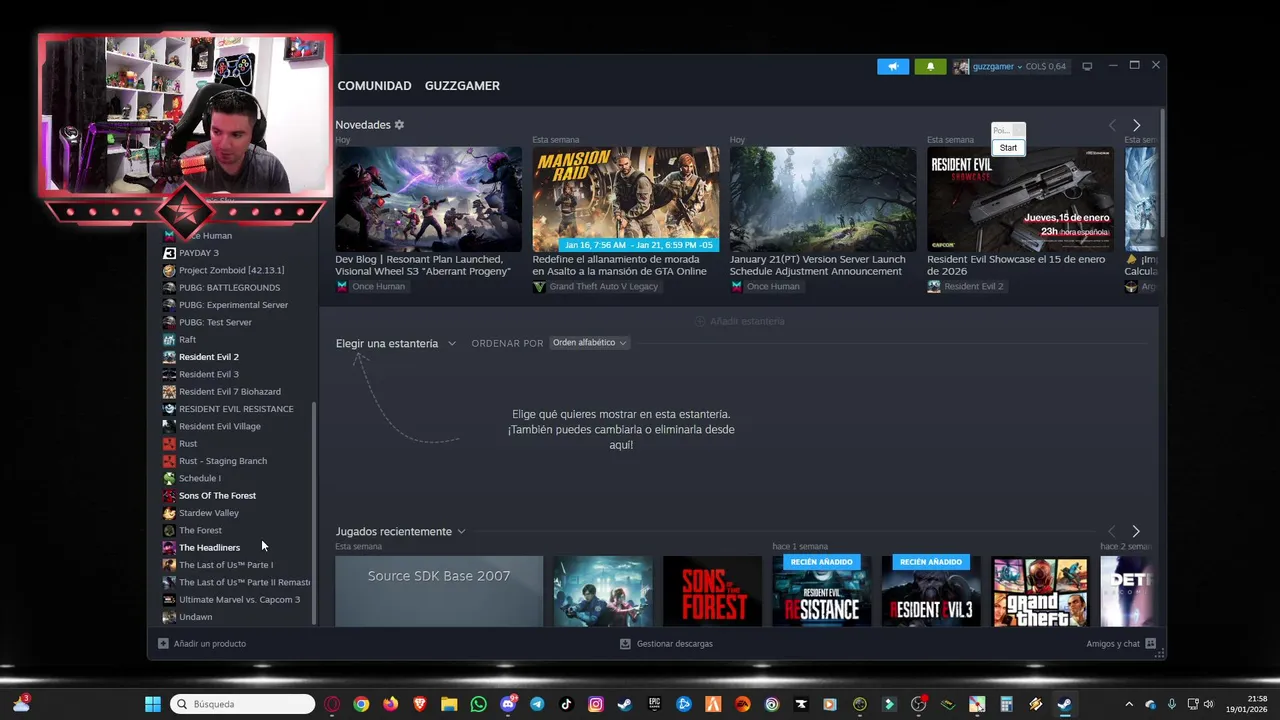Viewport: 1280px width, 720px height.
Task: Click the PAYDAY 3 game icon in library
Action: (169, 253)
